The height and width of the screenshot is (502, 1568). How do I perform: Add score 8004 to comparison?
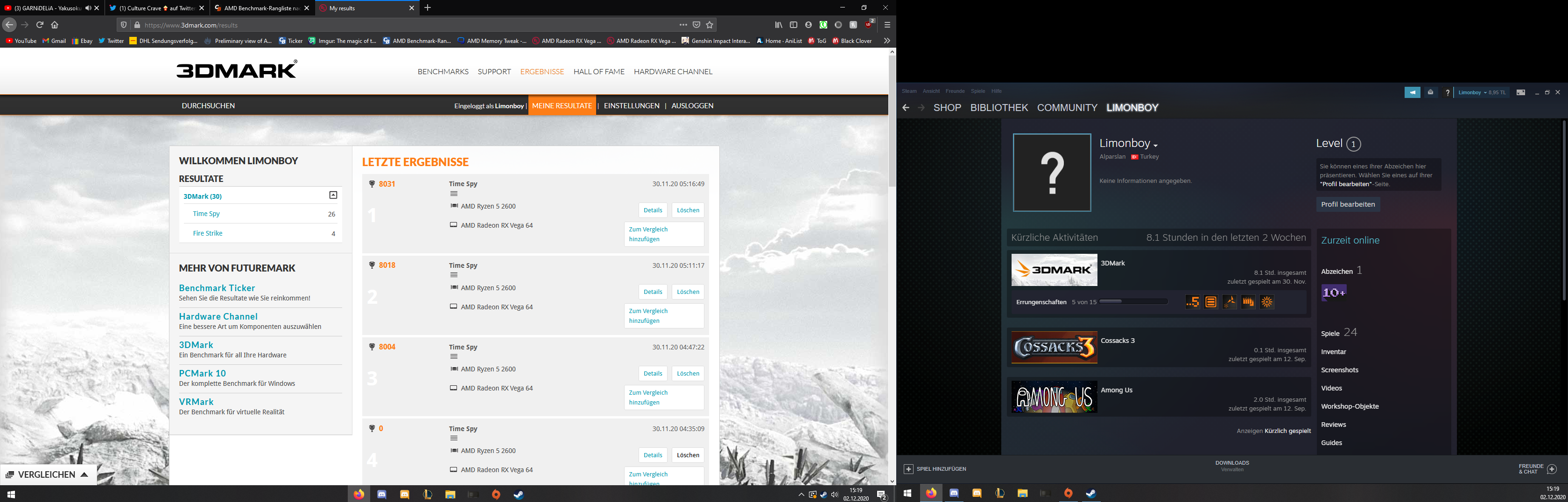tap(663, 397)
